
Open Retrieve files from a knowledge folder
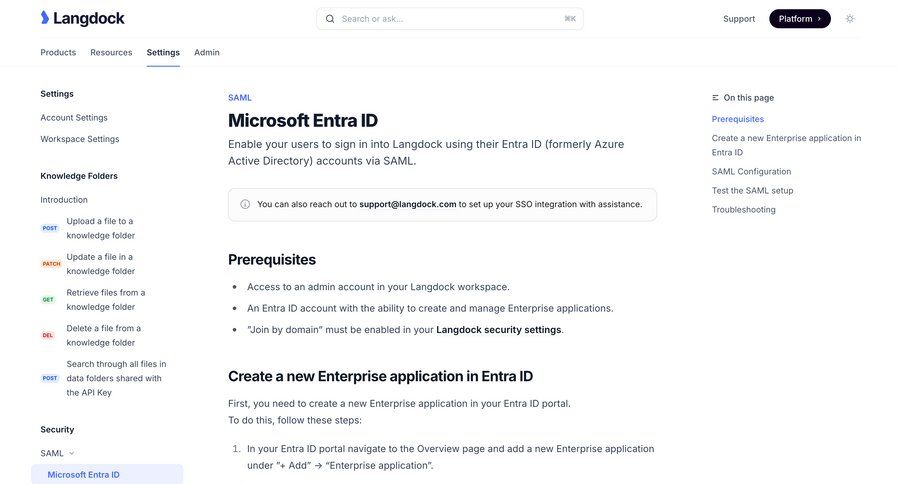pos(106,300)
